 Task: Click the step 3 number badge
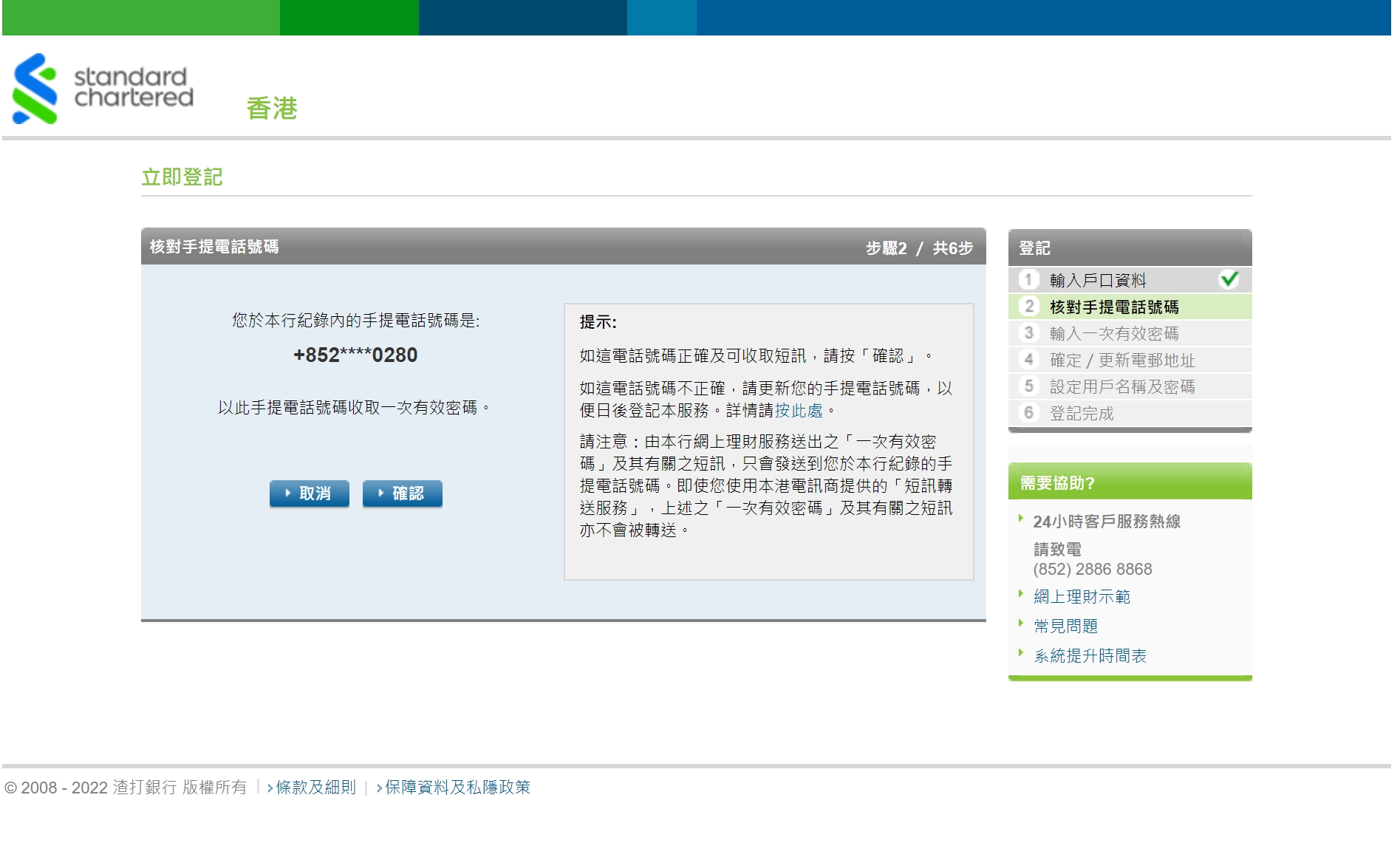tap(1028, 333)
